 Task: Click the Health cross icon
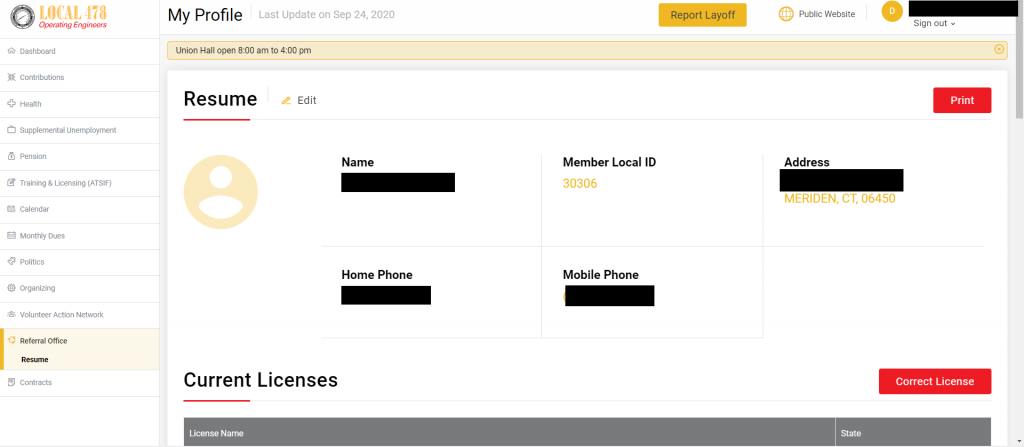[x=11, y=104]
